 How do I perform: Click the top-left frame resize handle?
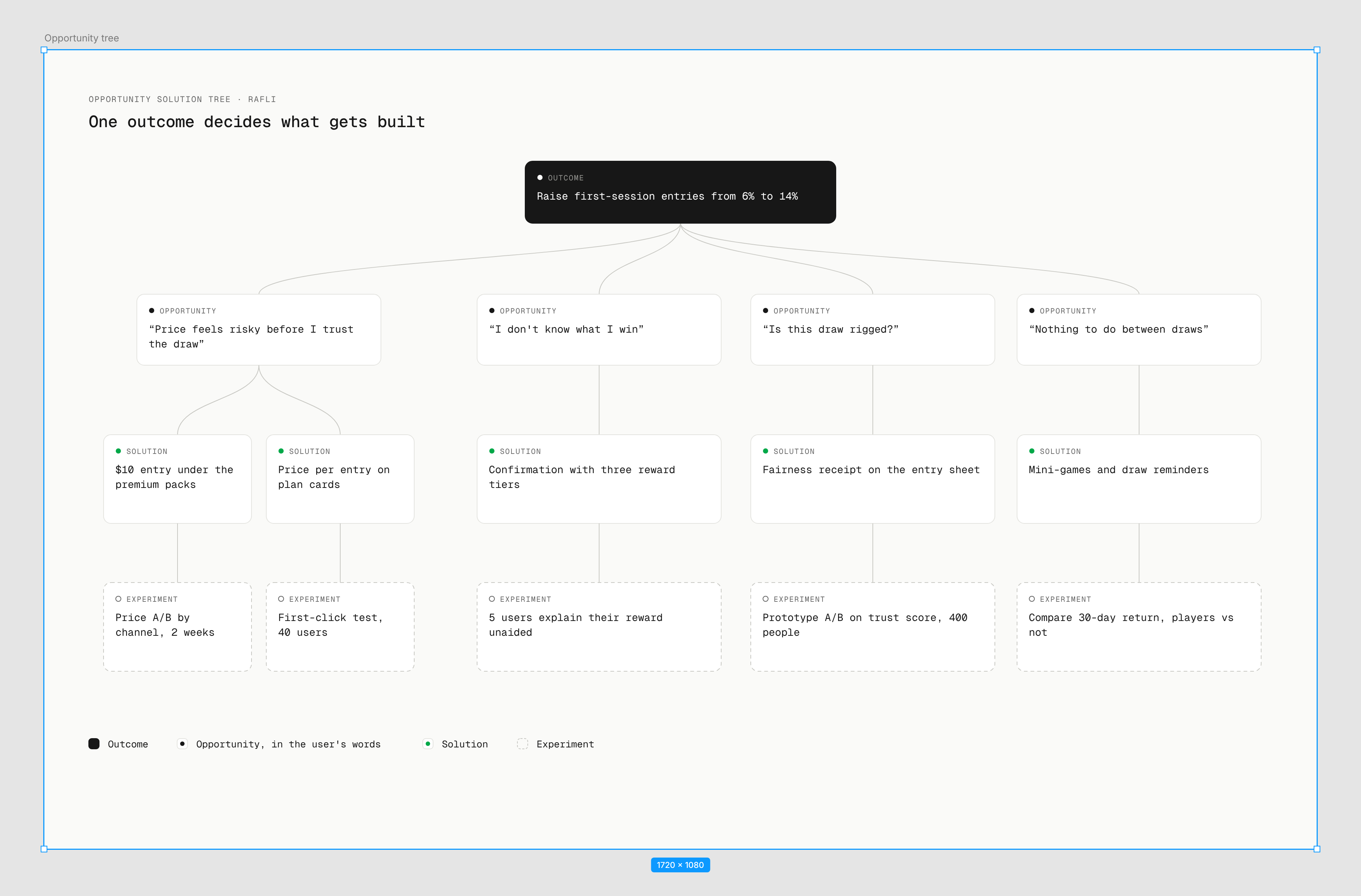click(44, 50)
